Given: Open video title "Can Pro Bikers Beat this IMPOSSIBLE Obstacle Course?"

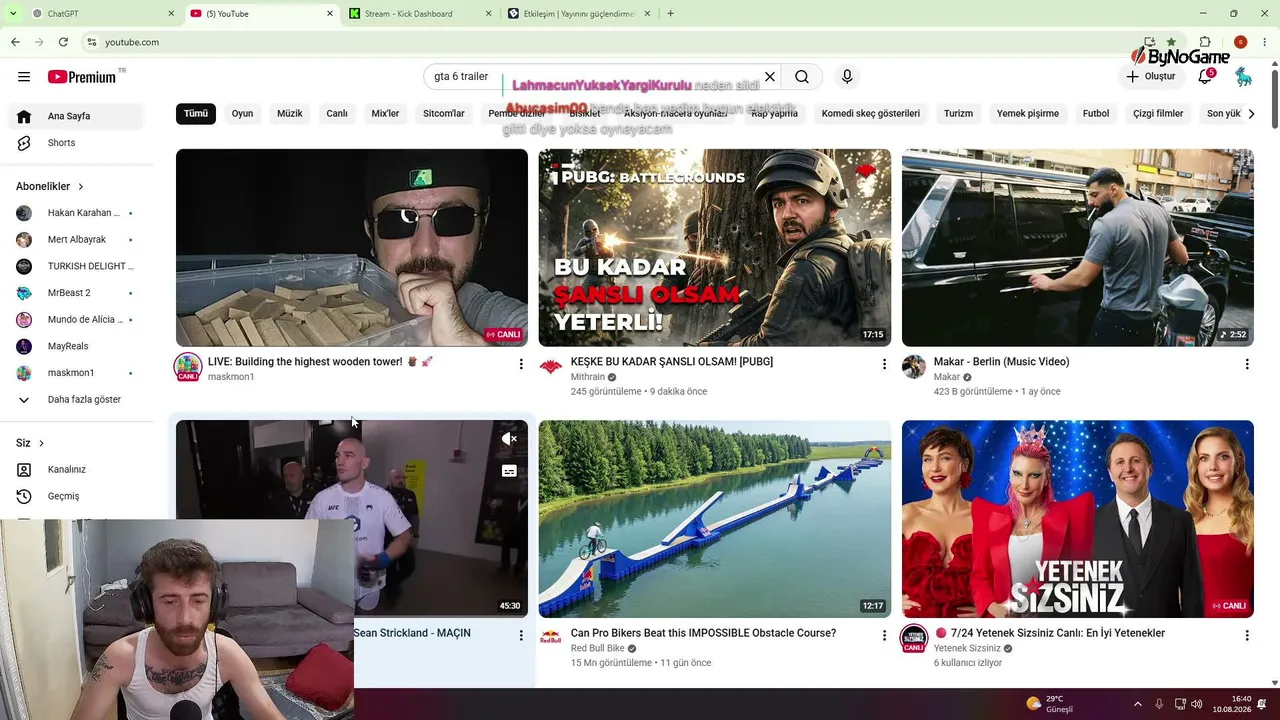Looking at the screenshot, I should pos(703,633).
